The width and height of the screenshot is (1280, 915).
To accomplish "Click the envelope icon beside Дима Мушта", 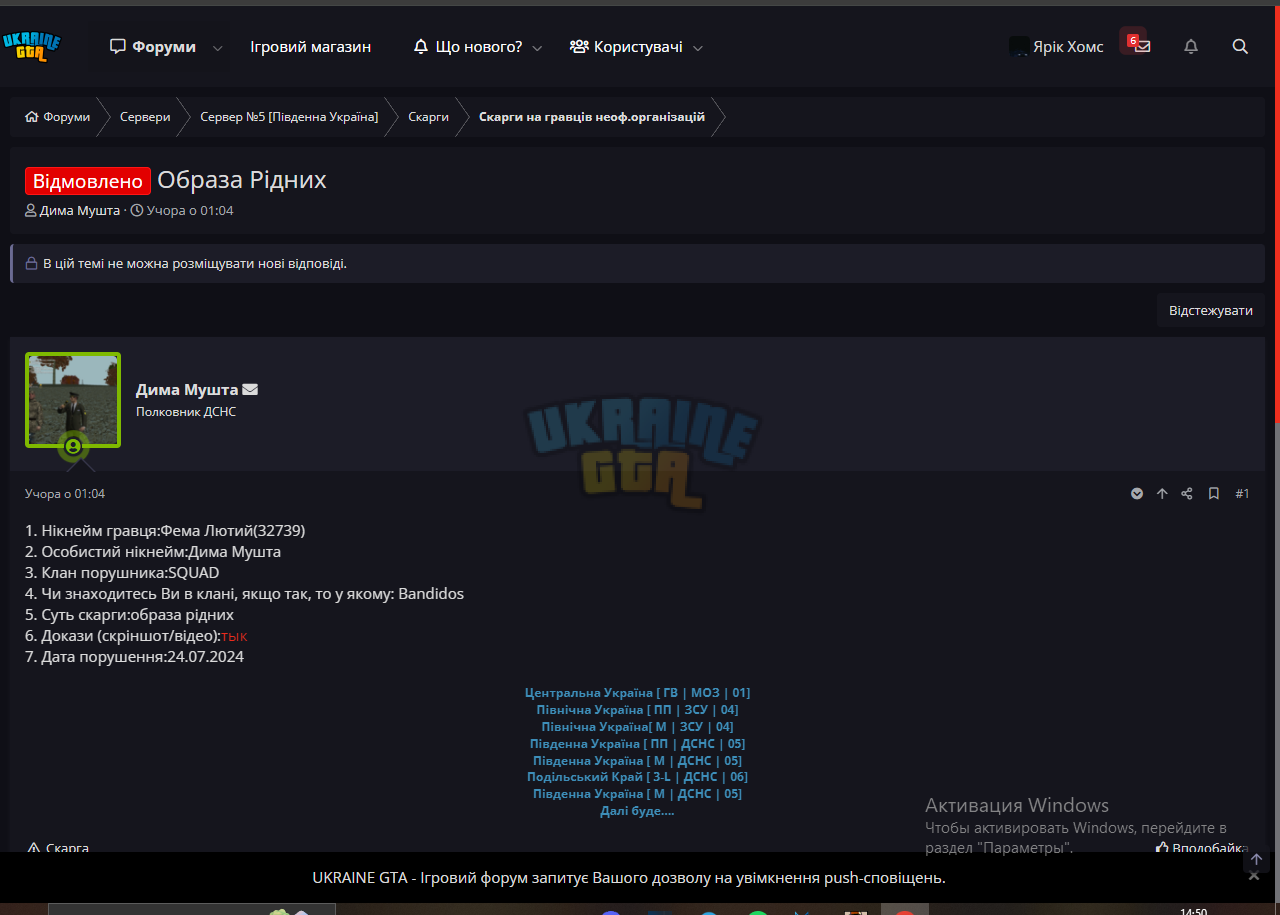I will pyautogui.click(x=250, y=390).
